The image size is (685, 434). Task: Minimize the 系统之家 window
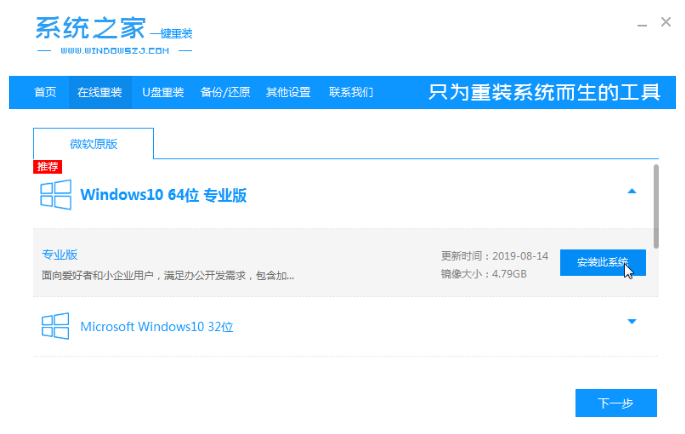pos(635,22)
